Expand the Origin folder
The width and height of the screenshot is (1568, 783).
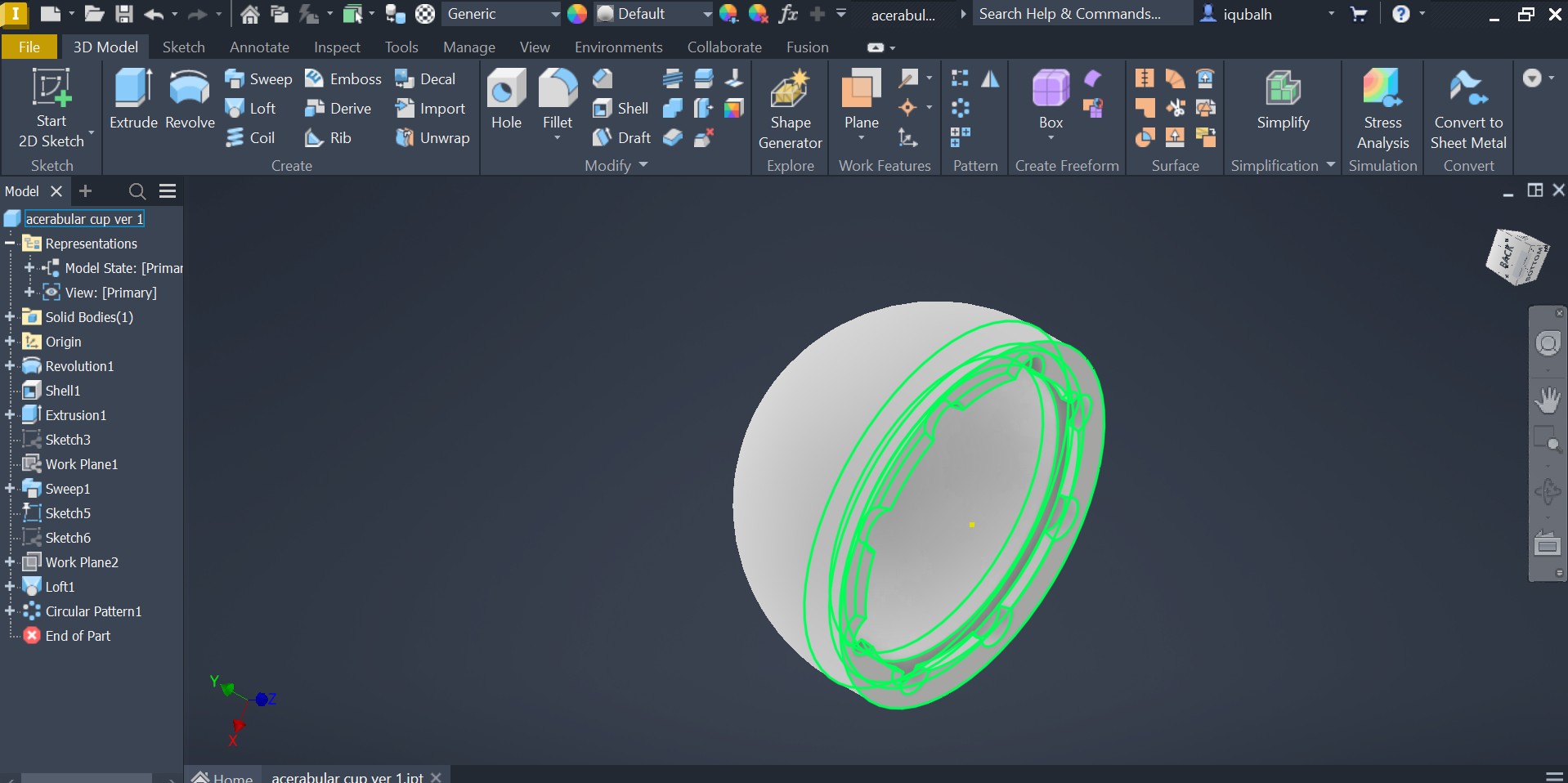10,342
